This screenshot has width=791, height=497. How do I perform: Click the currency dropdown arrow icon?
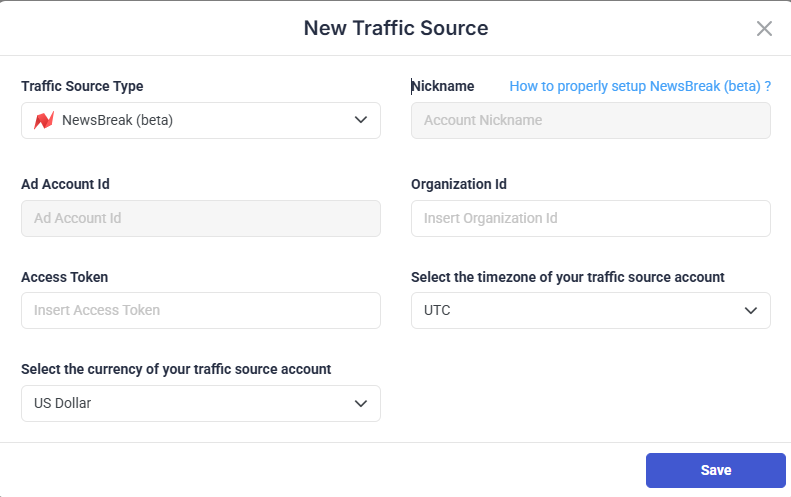[361, 403]
